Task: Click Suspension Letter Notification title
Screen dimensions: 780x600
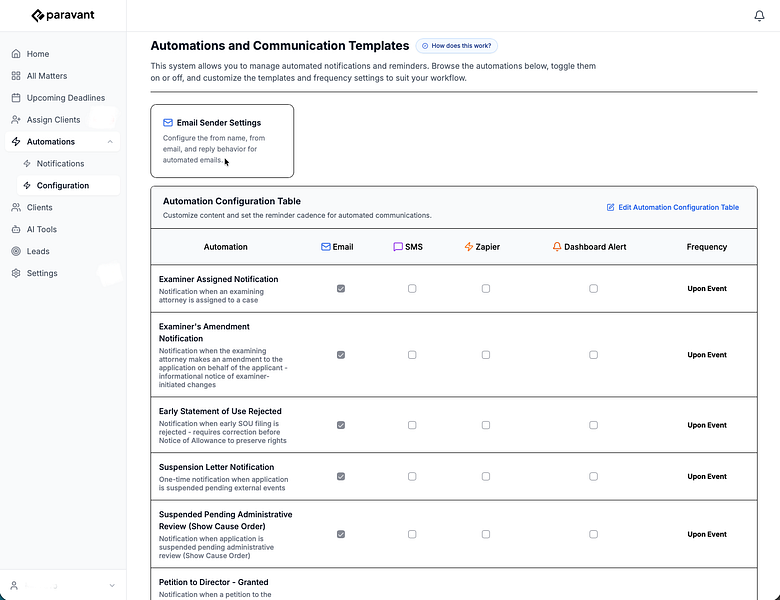Action: (x=216, y=467)
